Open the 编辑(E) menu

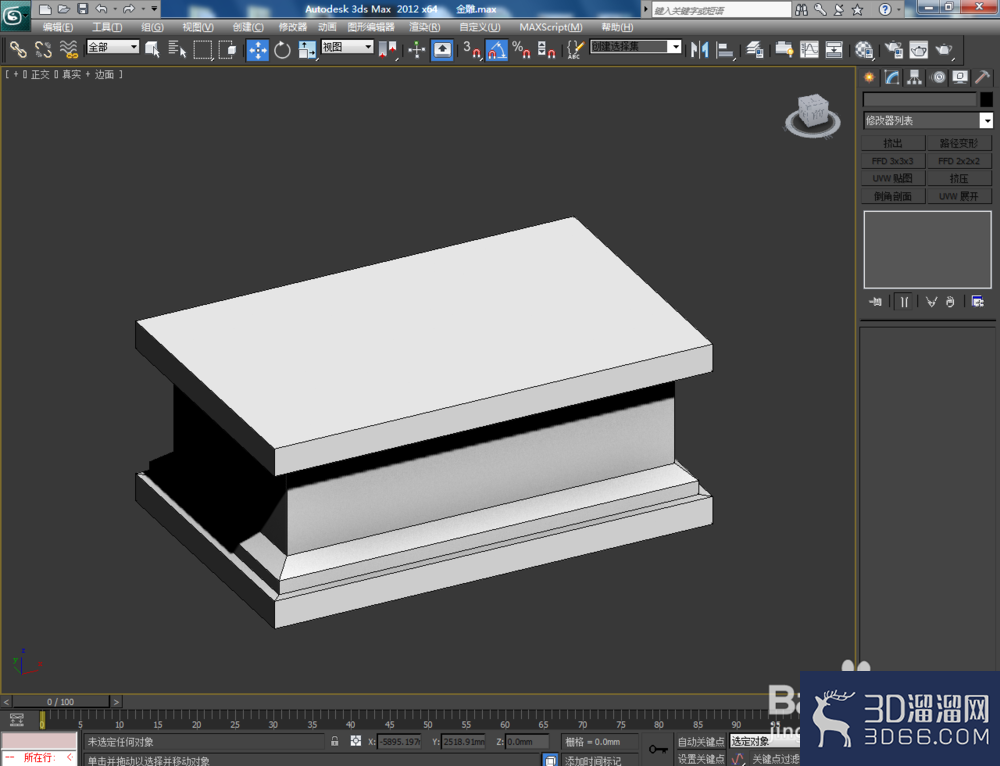point(58,27)
